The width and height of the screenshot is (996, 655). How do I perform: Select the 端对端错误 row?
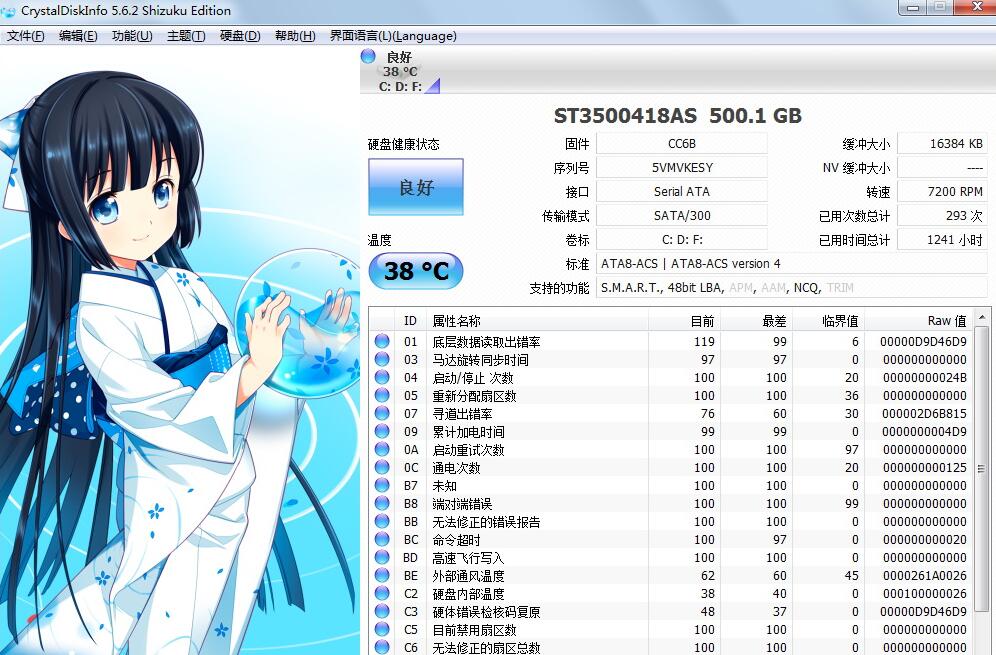click(671, 503)
